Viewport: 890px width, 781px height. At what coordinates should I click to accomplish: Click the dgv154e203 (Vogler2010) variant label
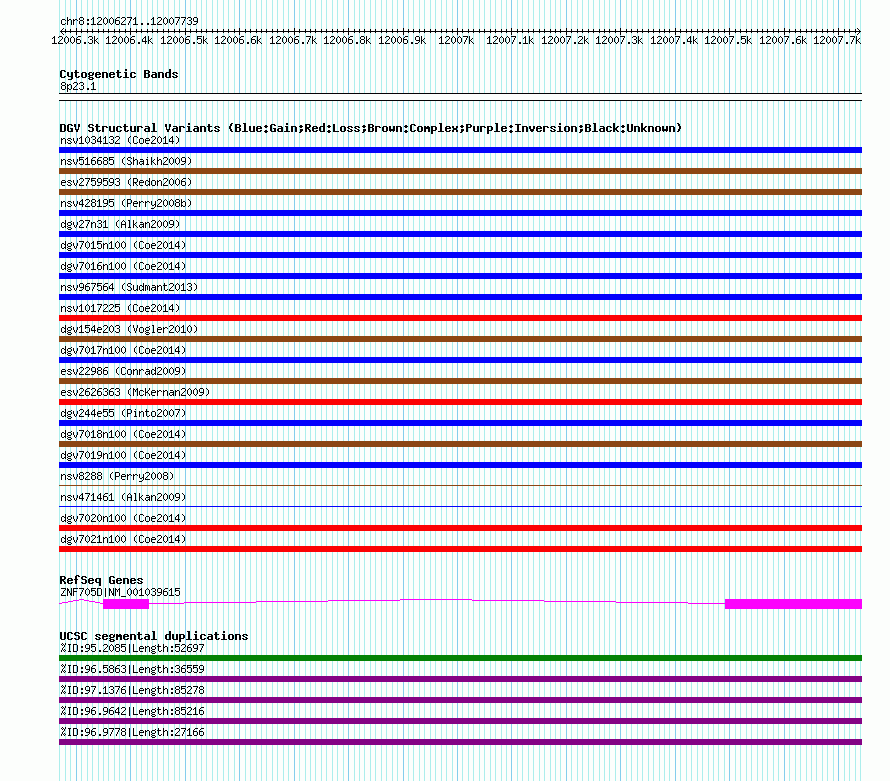click(x=129, y=329)
